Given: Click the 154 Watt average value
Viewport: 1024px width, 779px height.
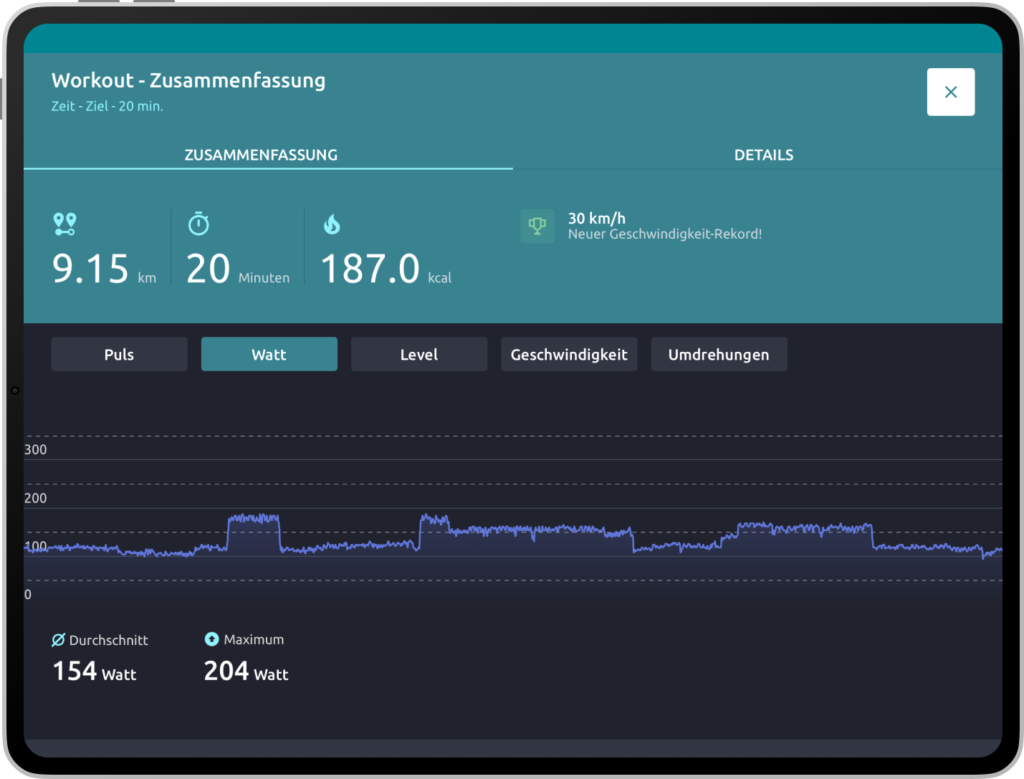Looking at the screenshot, I should [94, 671].
